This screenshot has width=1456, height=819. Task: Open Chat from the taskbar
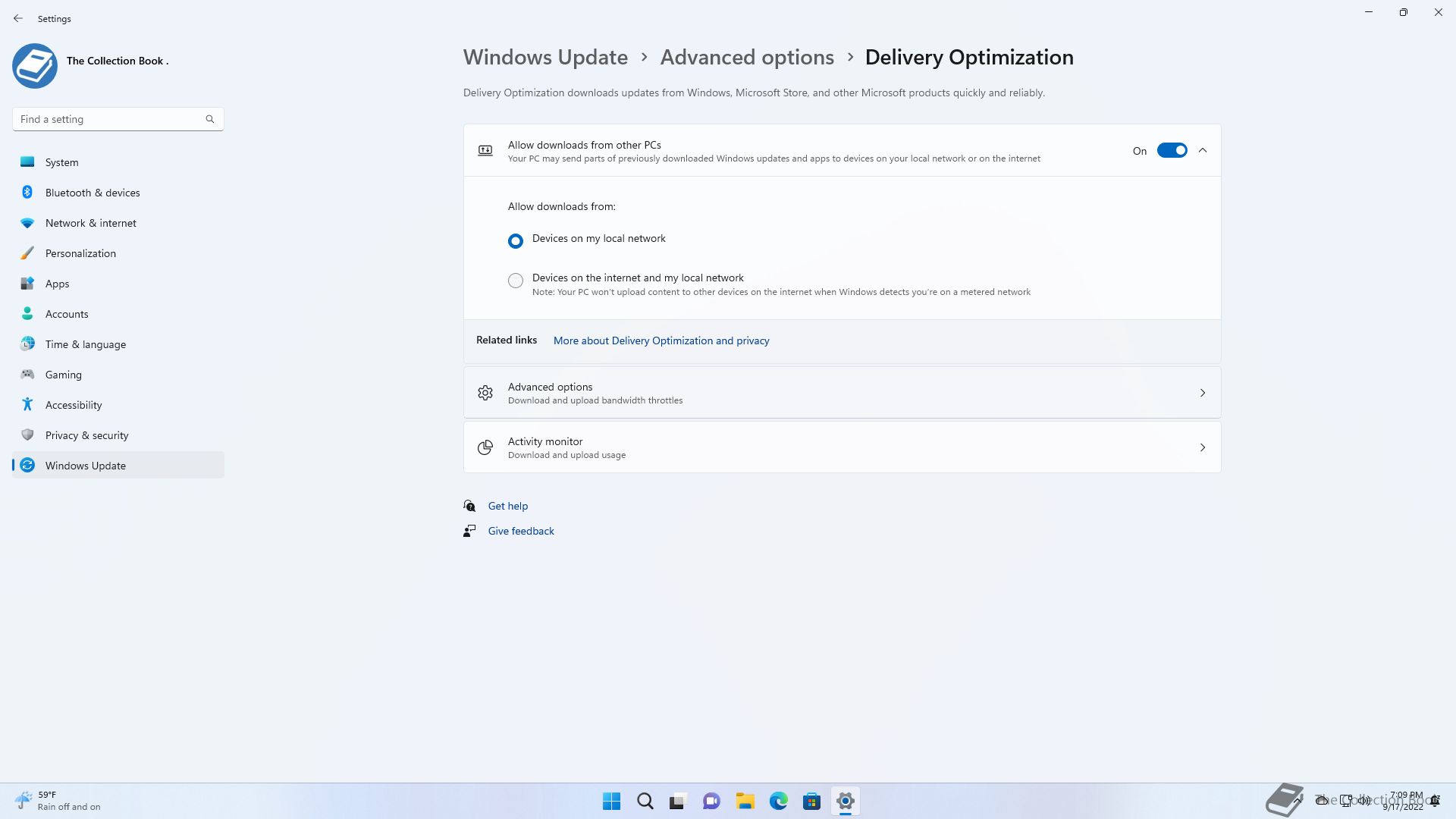coord(711,801)
